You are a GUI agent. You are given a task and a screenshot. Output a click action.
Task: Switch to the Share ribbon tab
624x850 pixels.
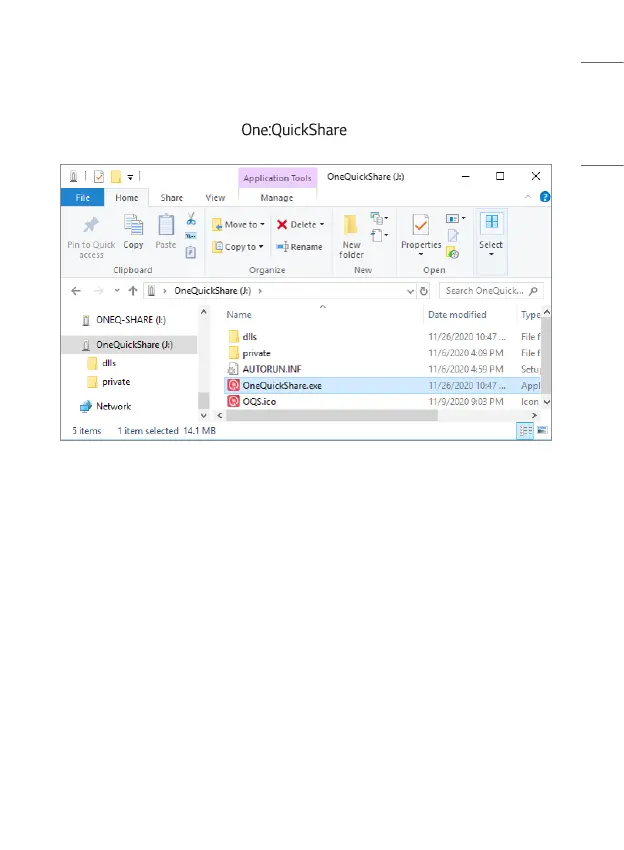(x=171, y=198)
